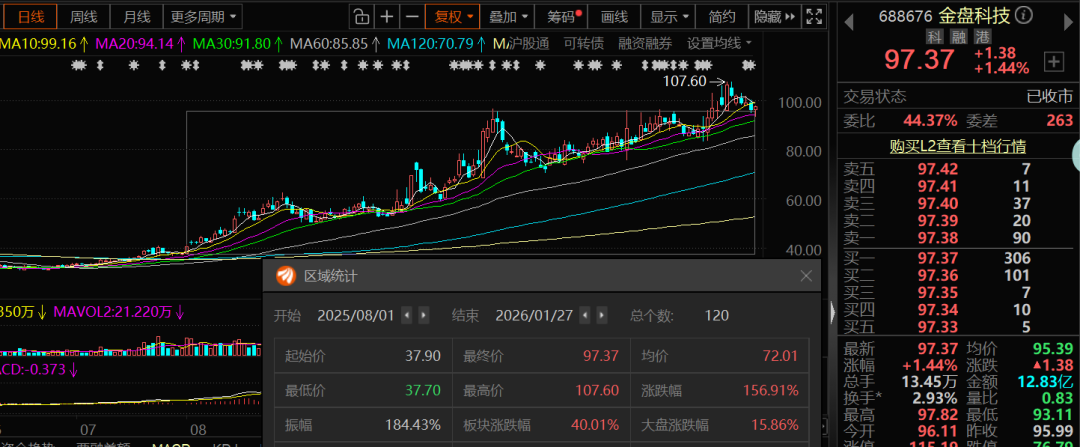Viewport: 1080px width, 447px height.
Task: Open the 设置均线 dropdown
Action: 720,43
